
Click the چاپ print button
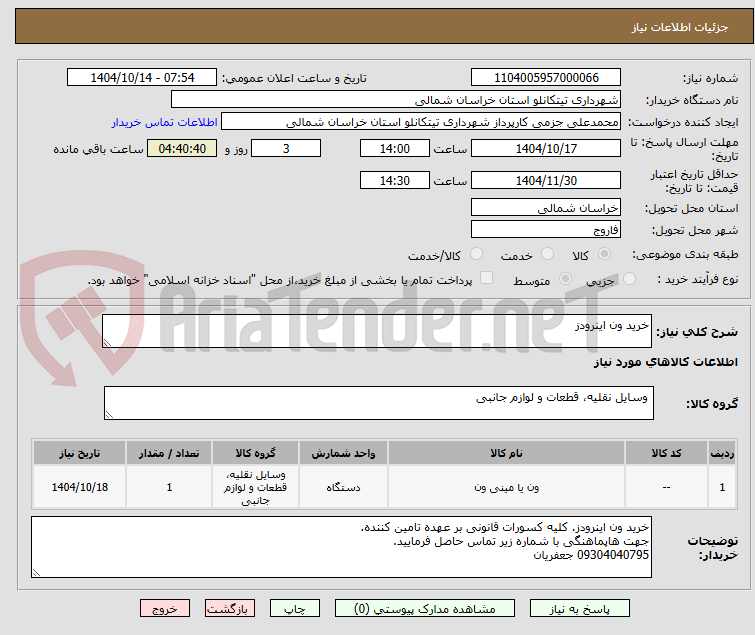coord(295,609)
